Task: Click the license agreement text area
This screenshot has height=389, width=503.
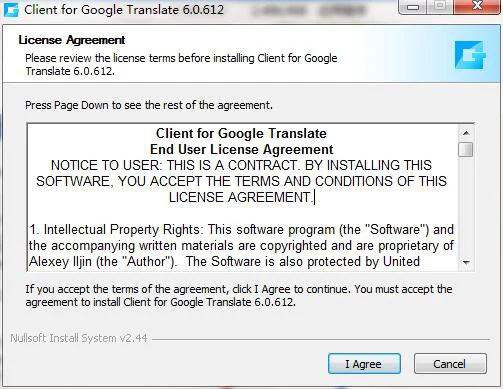Action: point(243,197)
